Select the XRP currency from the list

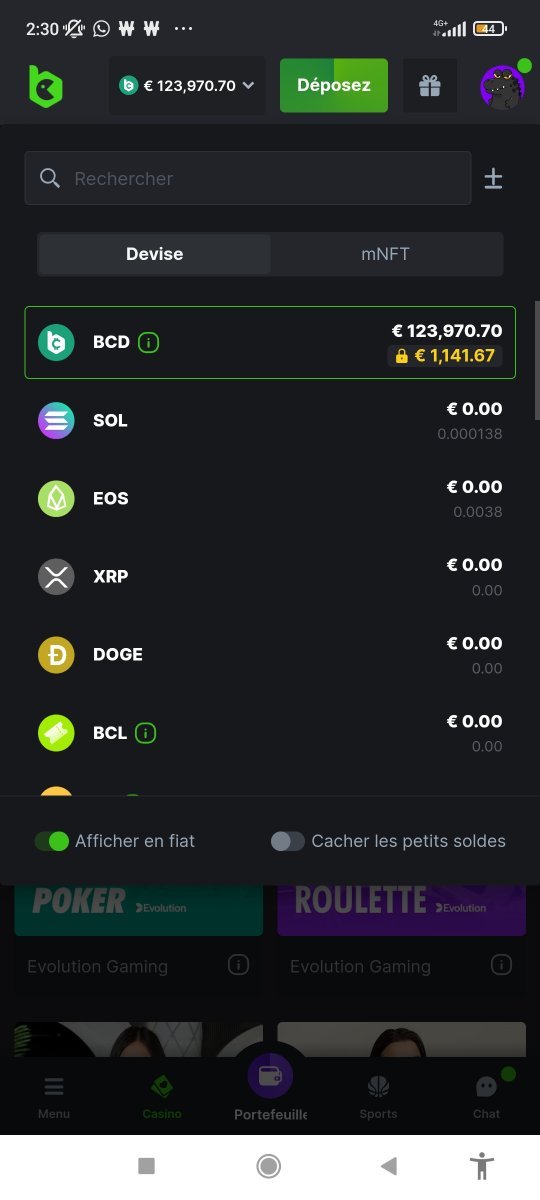[270, 576]
